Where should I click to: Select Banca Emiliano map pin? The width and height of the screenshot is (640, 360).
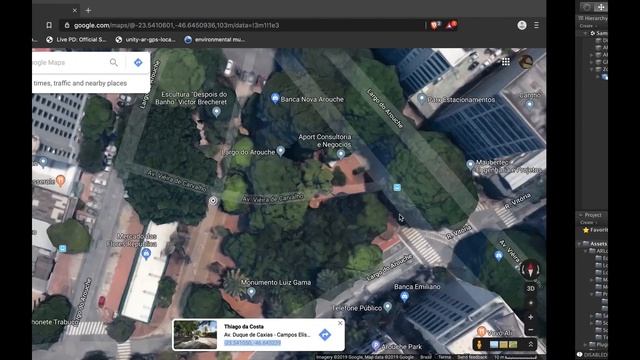pyautogui.click(x=404, y=297)
